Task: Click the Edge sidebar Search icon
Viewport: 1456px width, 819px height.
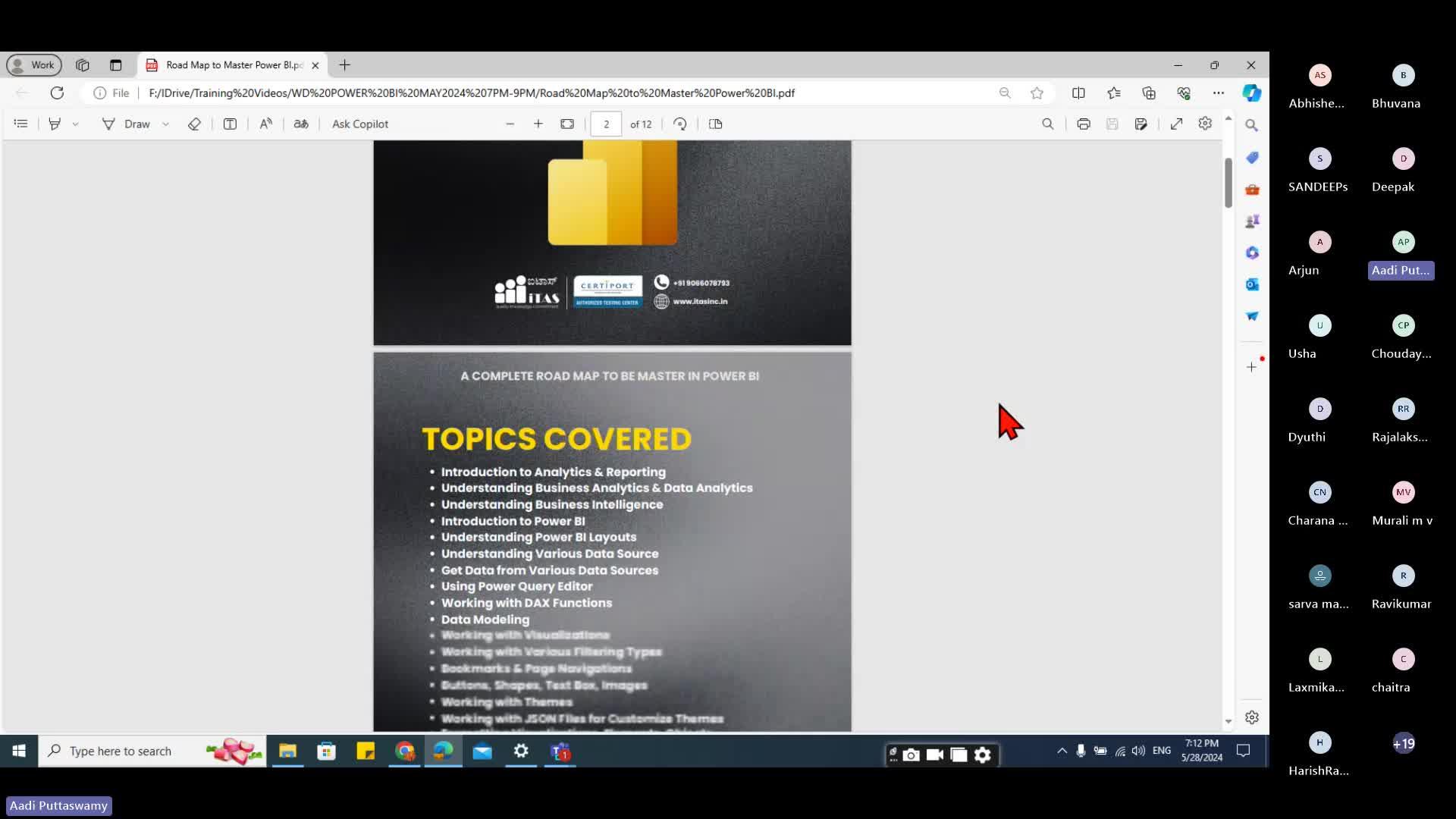Action: 1252,125
